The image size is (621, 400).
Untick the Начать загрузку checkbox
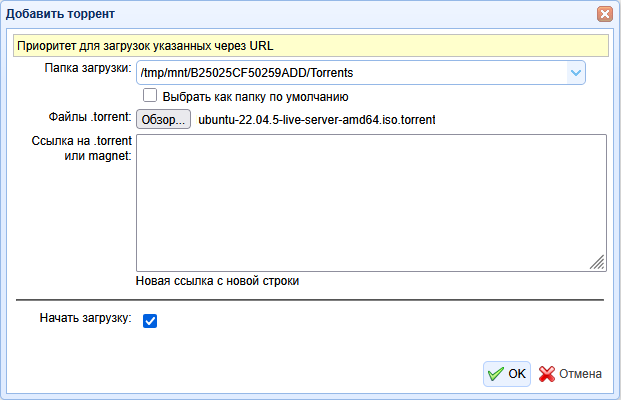[150, 321]
